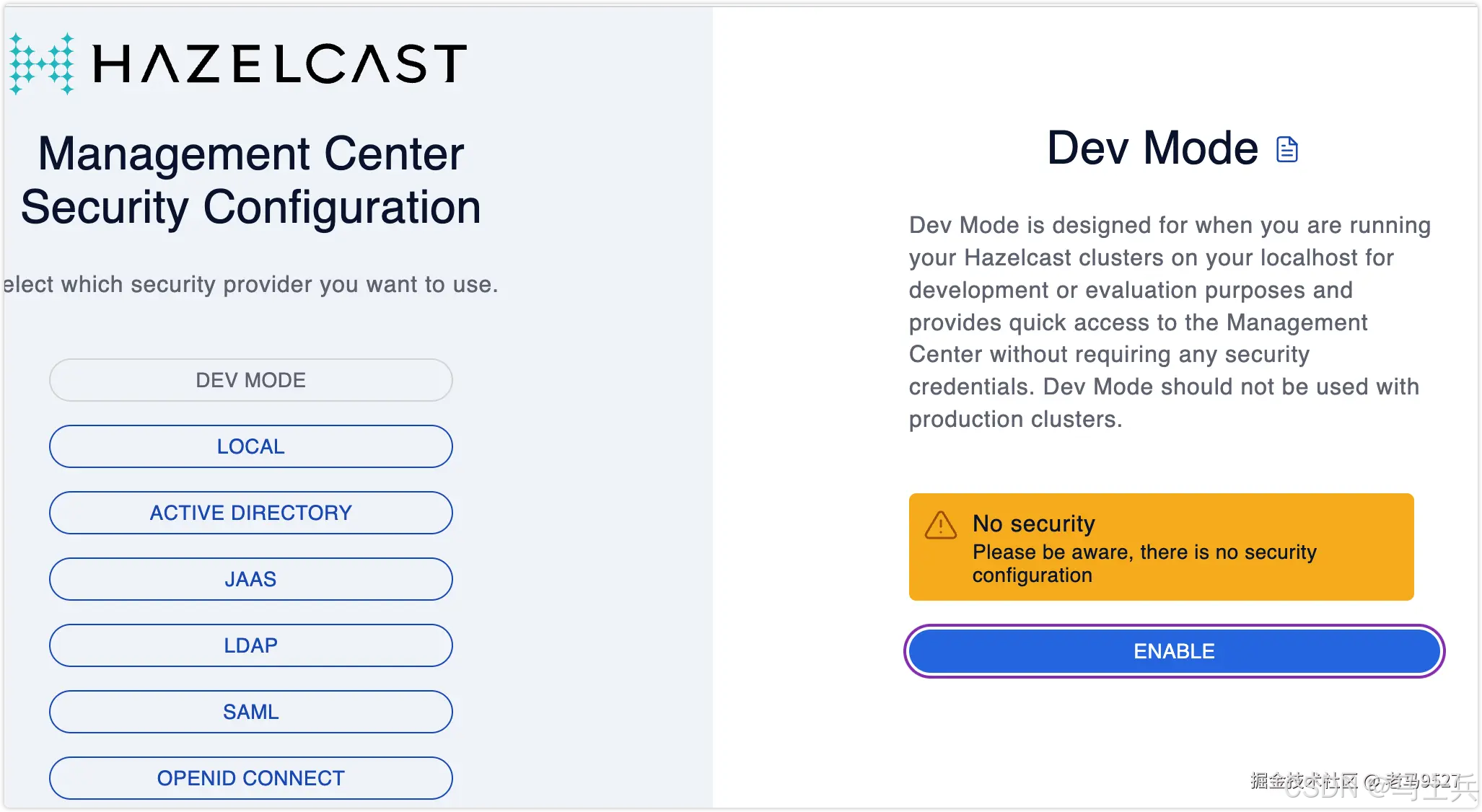Click the Management Center Security Configuration title
Viewport: 1482px width, 812px height.
click(251, 179)
